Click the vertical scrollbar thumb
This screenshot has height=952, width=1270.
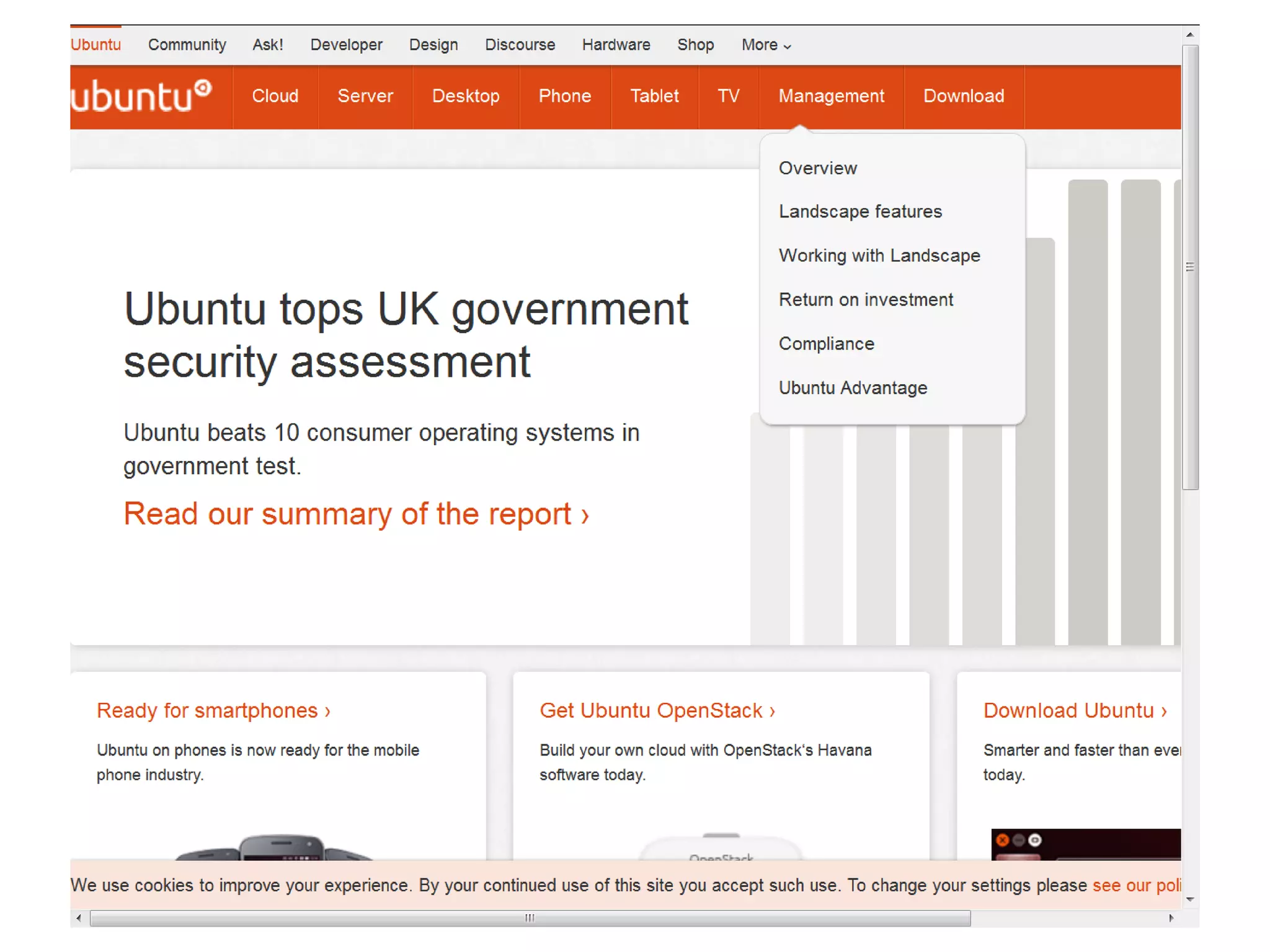pyautogui.click(x=1189, y=267)
